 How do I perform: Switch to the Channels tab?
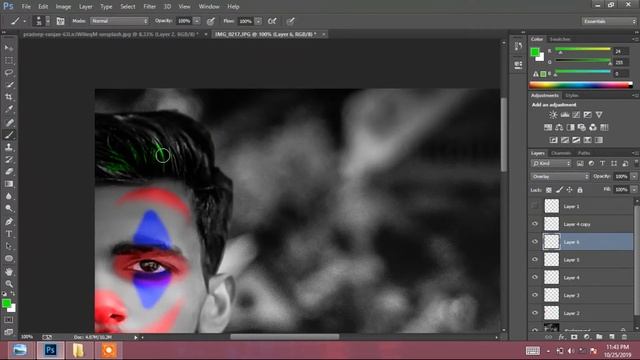561,153
